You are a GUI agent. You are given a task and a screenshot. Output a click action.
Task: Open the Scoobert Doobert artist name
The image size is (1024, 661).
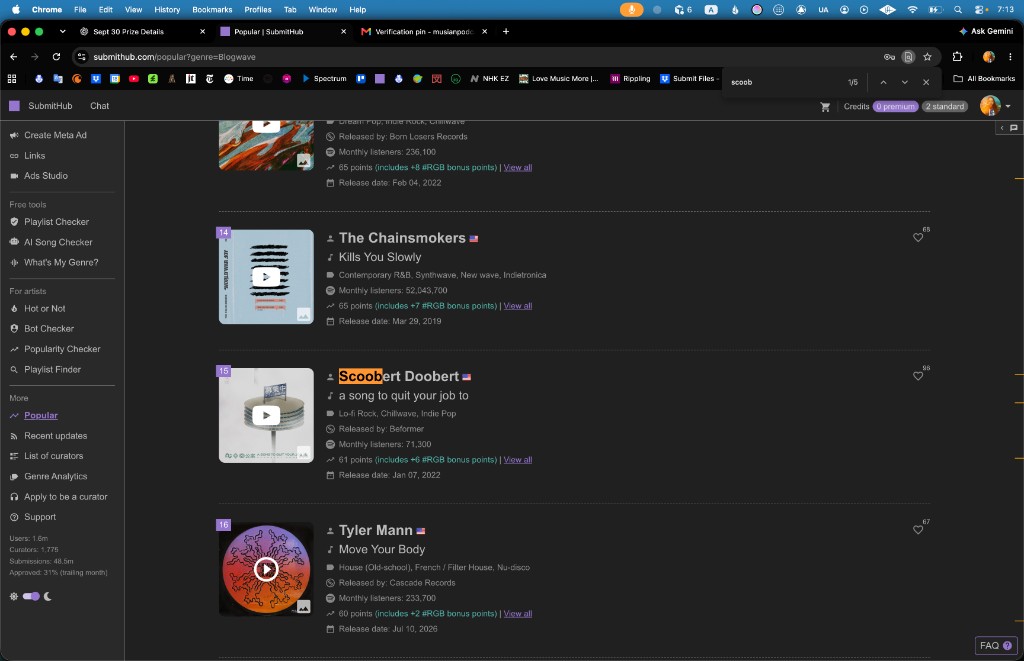(398, 376)
